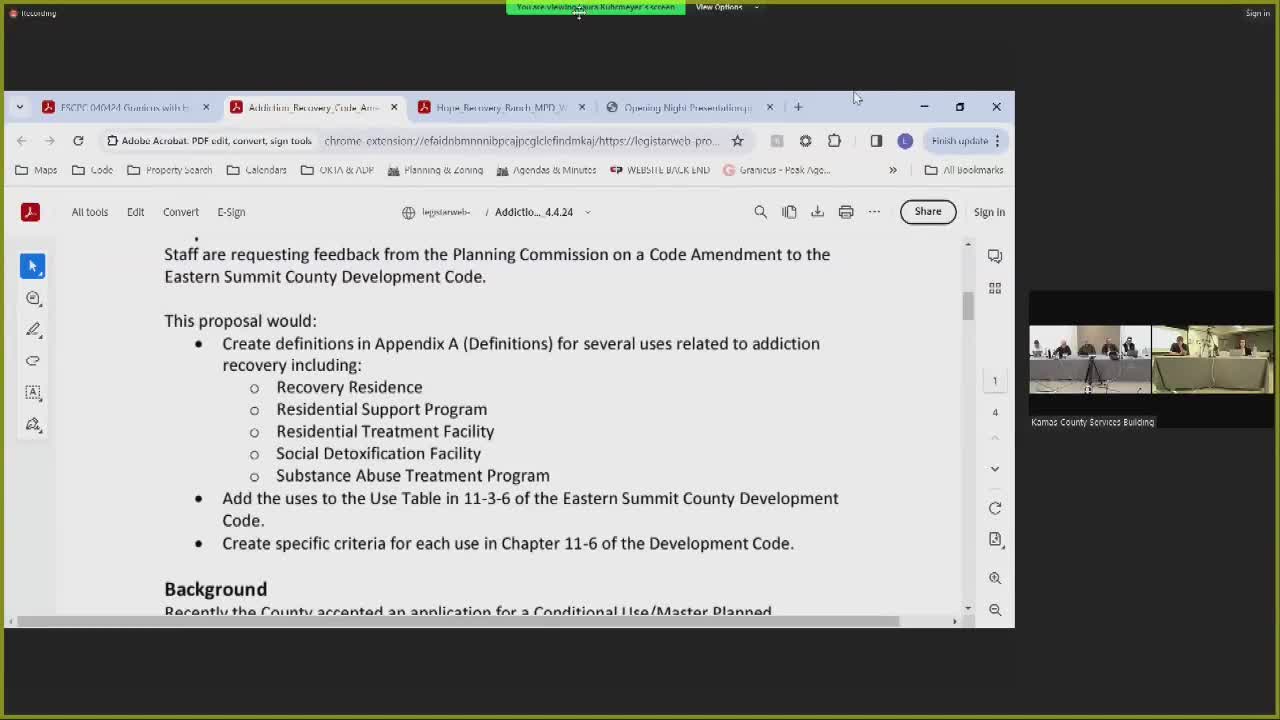Select the Kamas County Services Building video thumbnail
Viewport: 1280px width, 720px height.
pos(1152,360)
